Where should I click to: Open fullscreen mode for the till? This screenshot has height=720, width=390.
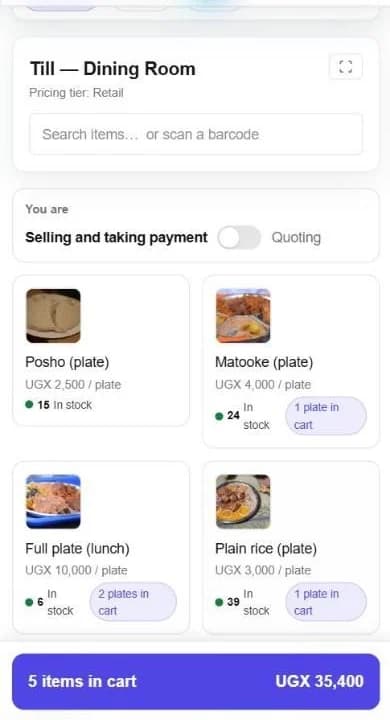[x=345, y=67]
